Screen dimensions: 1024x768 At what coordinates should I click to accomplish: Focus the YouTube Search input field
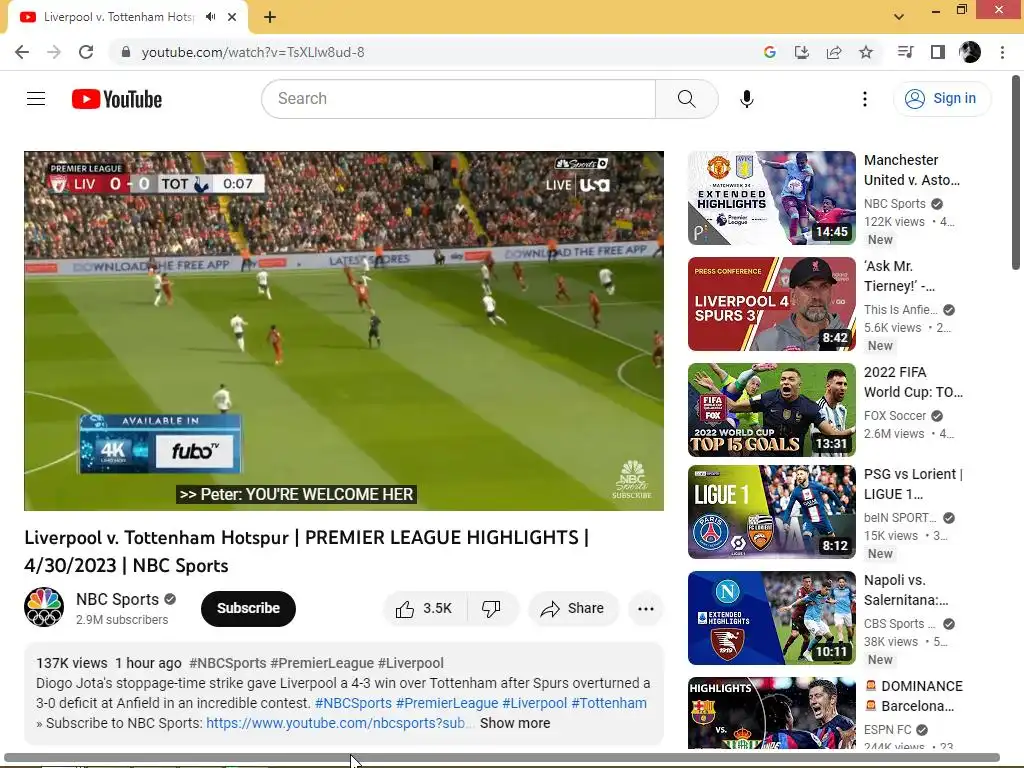click(x=458, y=99)
